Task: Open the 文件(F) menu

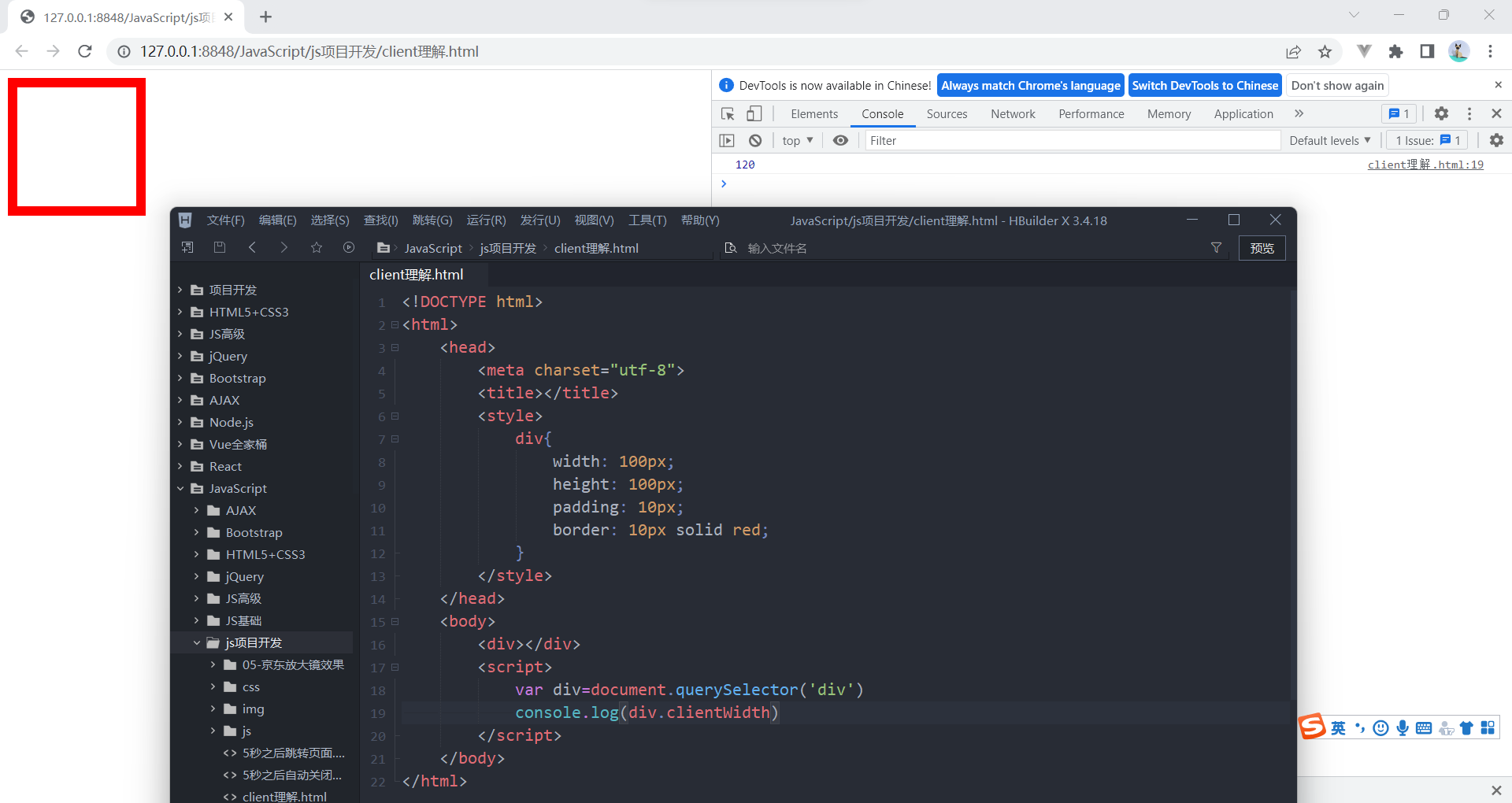Action: tap(225, 220)
